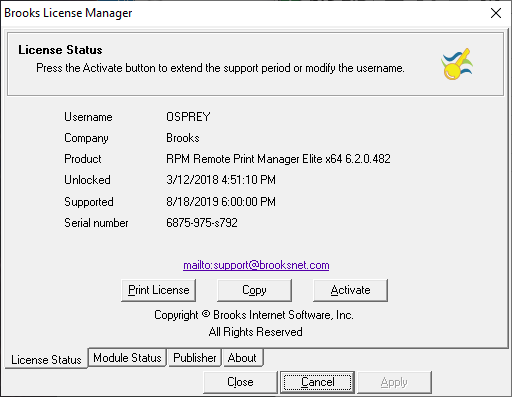Copy the license information
The image size is (512, 397).
point(254,290)
